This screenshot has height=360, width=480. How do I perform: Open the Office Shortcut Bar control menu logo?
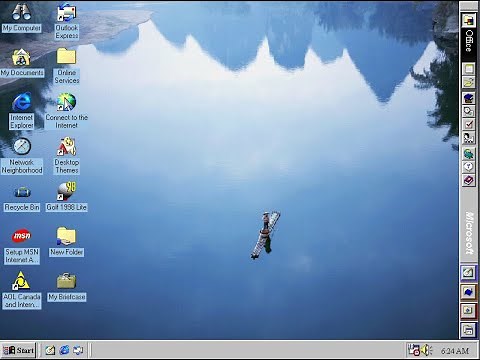[x=469, y=20]
